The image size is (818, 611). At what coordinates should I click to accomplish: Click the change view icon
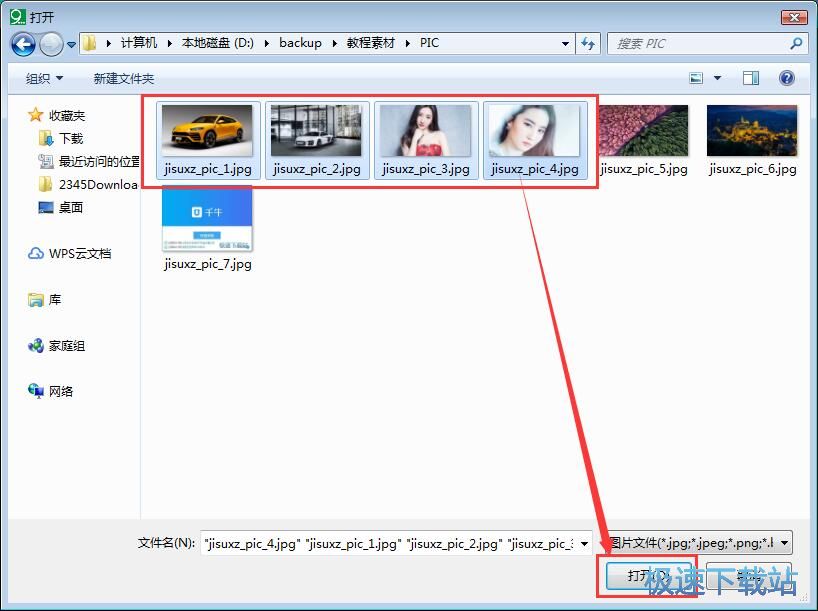[696, 78]
